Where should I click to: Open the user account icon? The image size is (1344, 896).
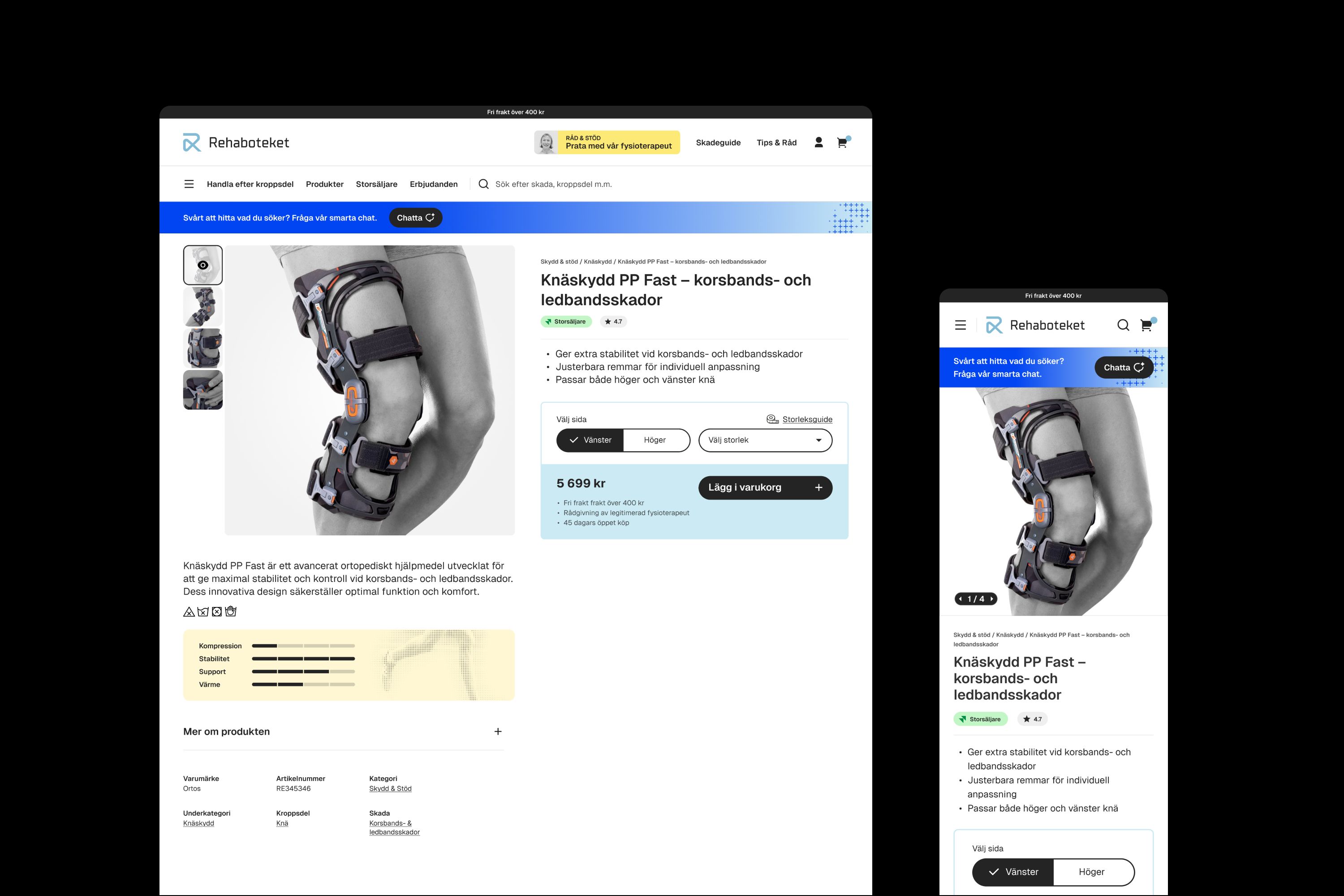[818, 142]
